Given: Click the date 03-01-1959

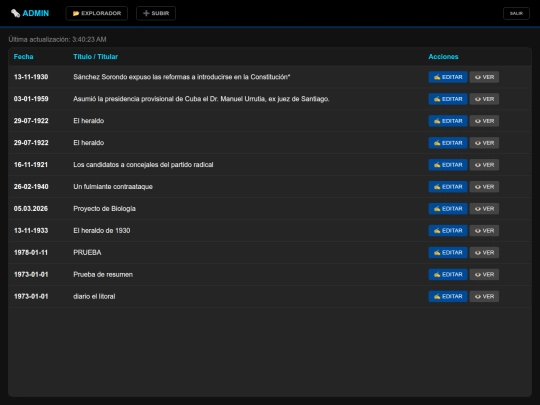Looking at the screenshot, I should tap(31, 99).
